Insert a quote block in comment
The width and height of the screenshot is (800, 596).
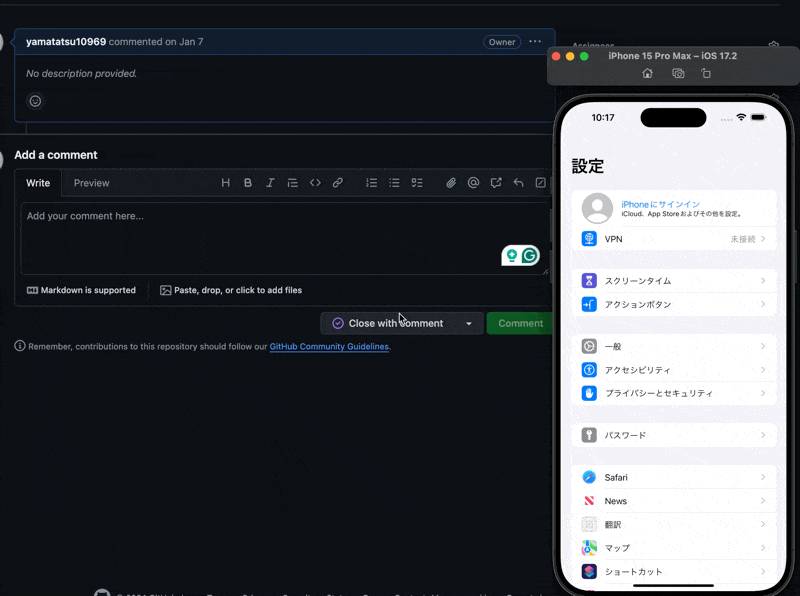click(x=292, y=183)
